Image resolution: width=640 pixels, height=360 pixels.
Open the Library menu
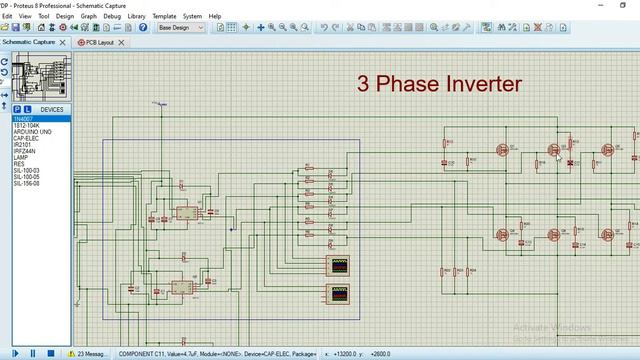[x=136, y=16]
